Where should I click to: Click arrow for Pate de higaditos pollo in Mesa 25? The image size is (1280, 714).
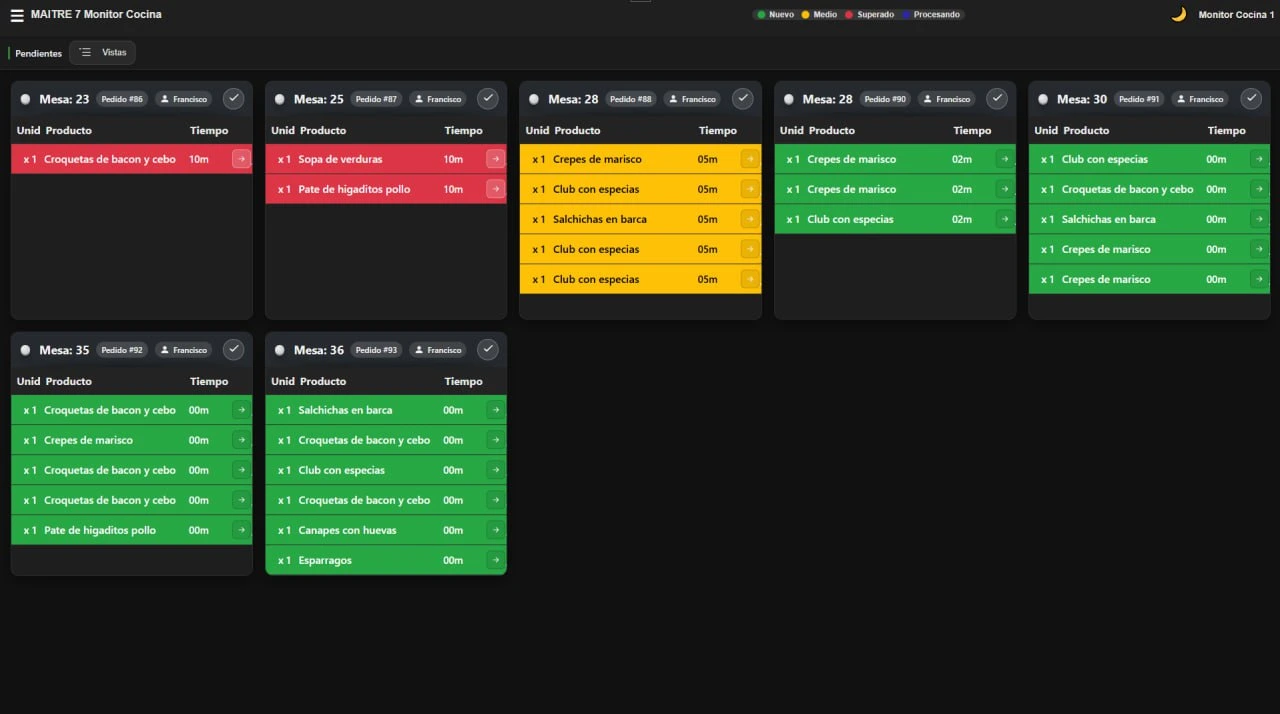(495, 189)
